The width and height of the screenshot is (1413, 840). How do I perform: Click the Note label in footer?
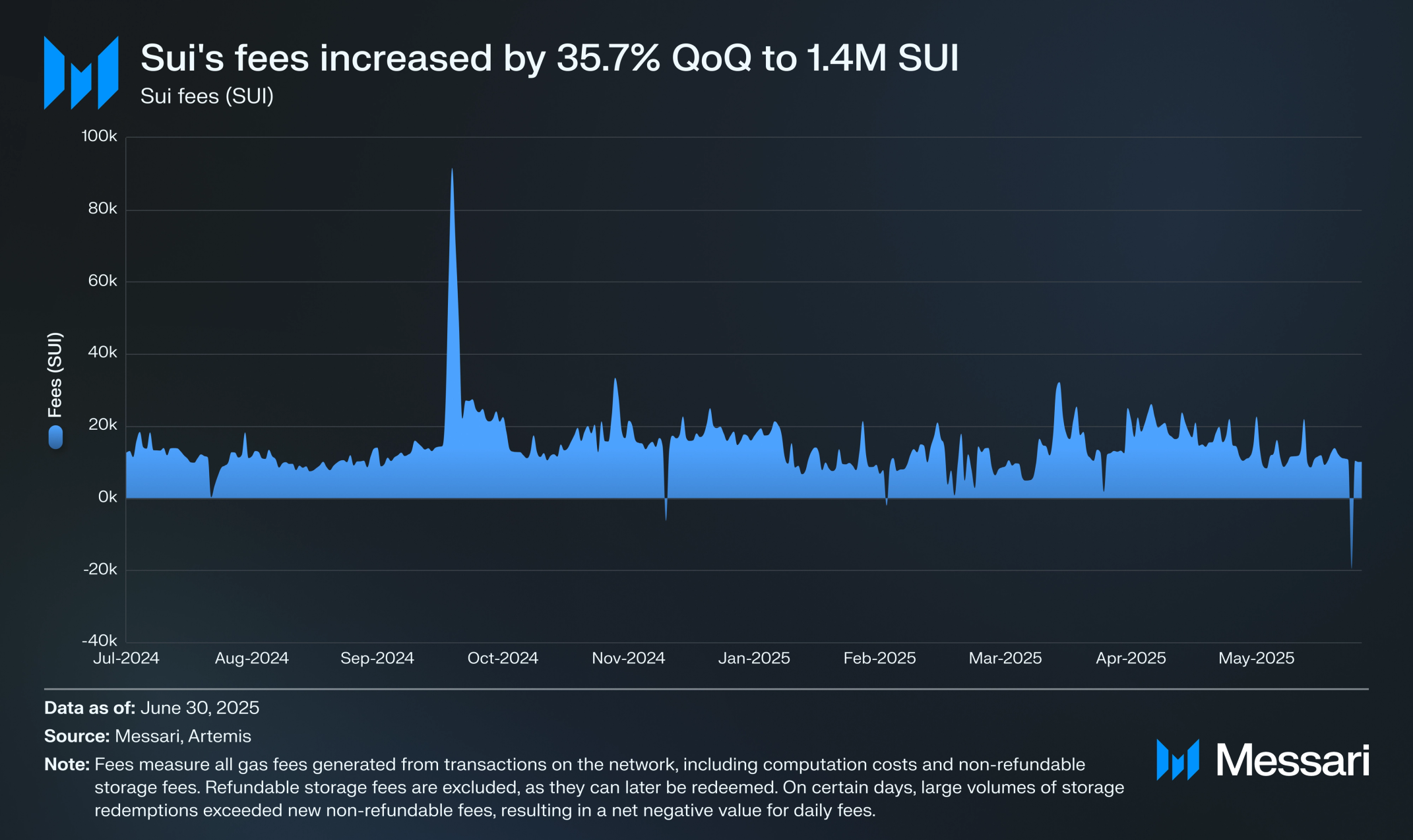pyautogui.click(x=67, y=765)
